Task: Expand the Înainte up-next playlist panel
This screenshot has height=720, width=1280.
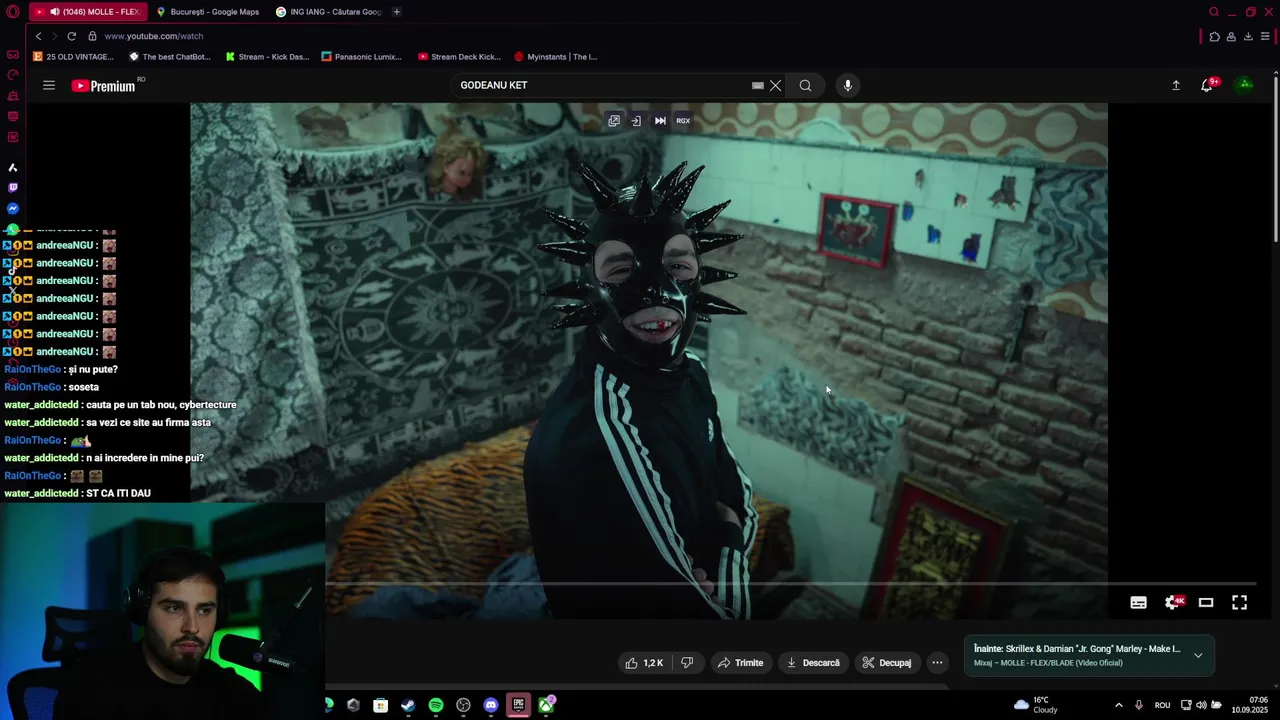Action: (x=1198, y=655)
